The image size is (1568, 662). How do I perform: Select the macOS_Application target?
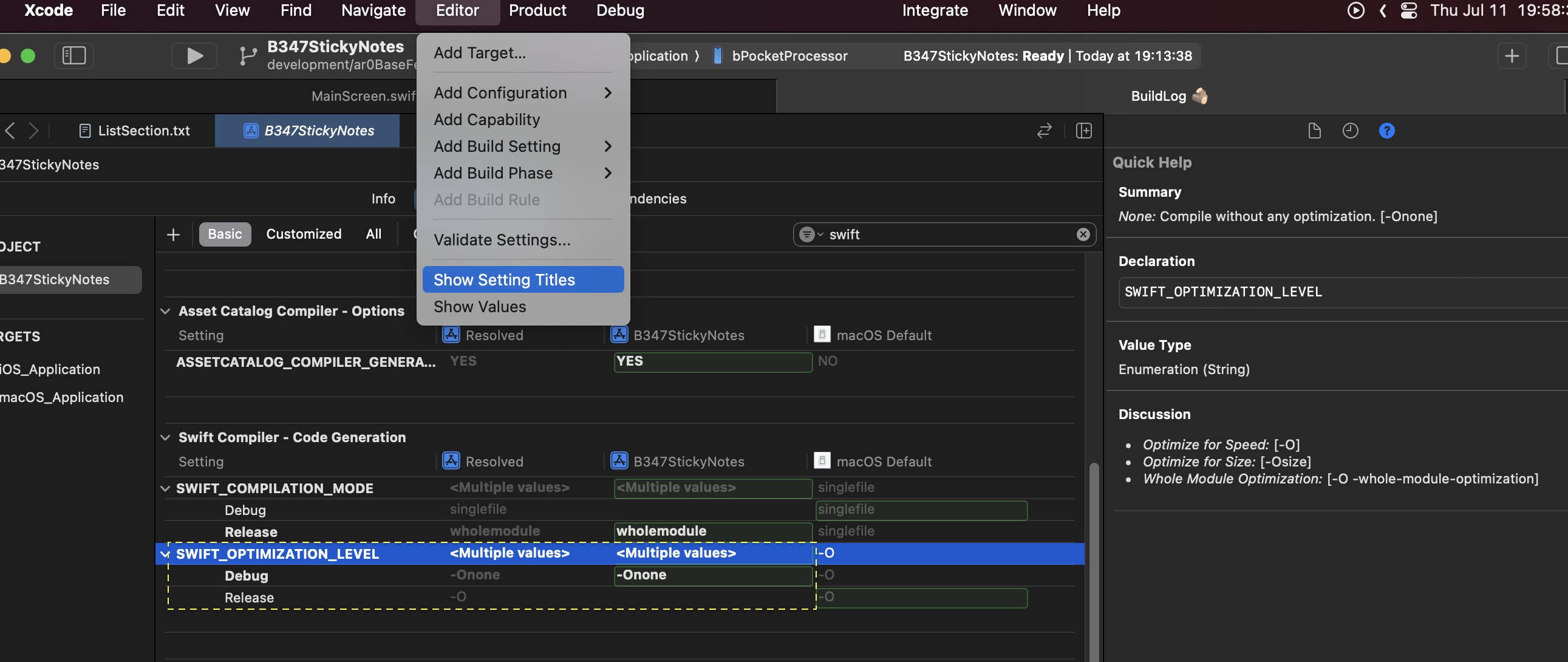(61, 397)
